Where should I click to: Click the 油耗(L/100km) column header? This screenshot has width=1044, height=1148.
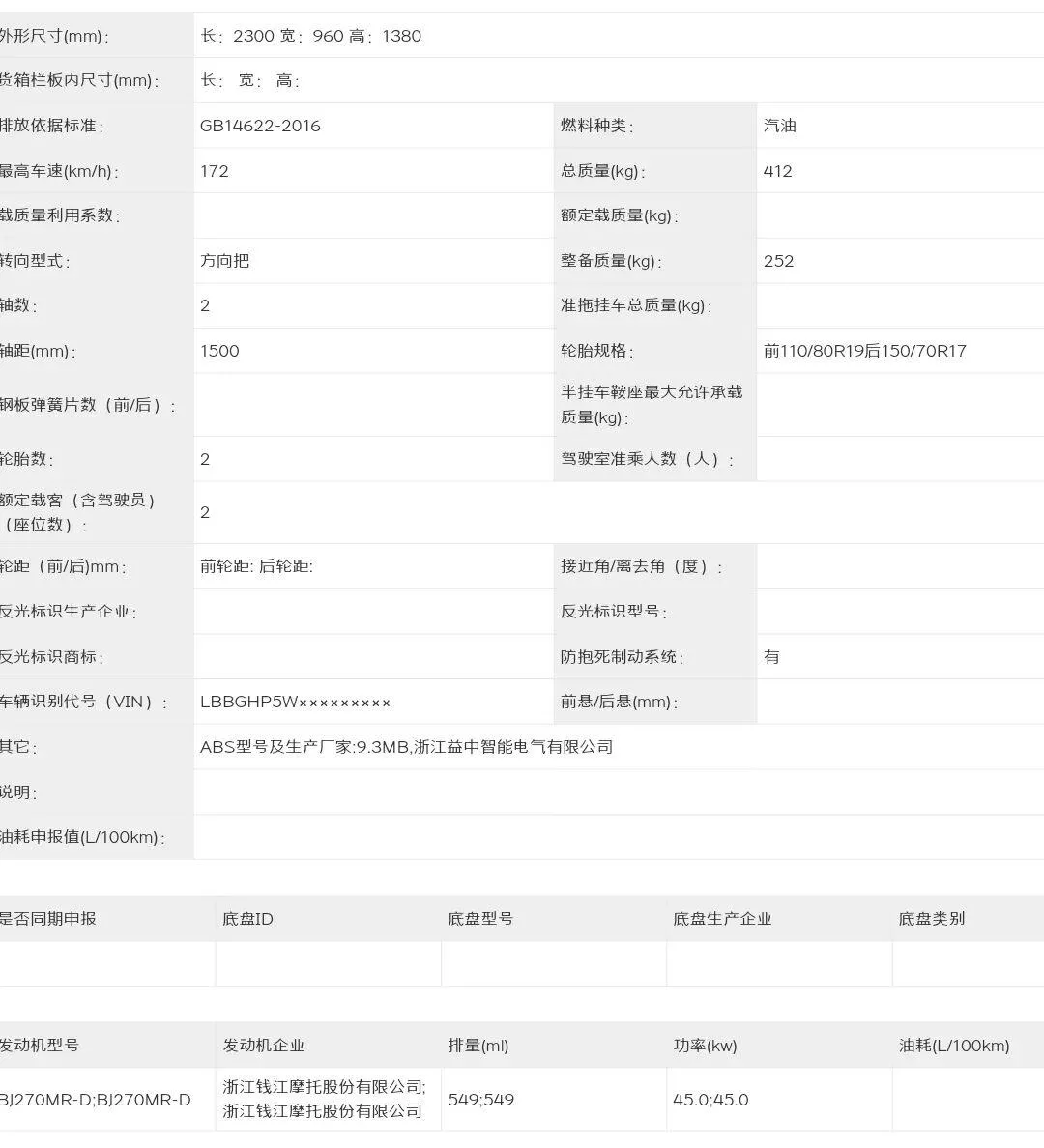click(x=955, y=1046)
